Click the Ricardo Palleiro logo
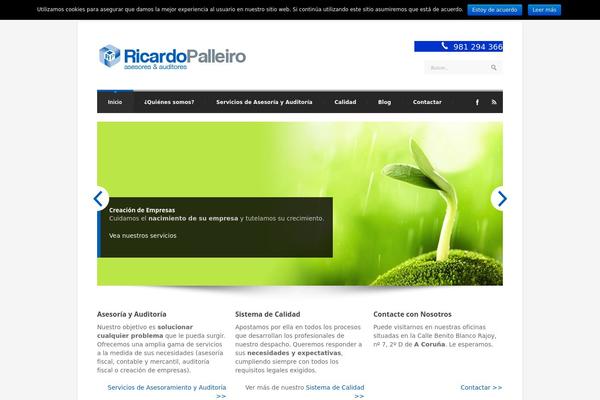The image size is (600, 400). 172,57
